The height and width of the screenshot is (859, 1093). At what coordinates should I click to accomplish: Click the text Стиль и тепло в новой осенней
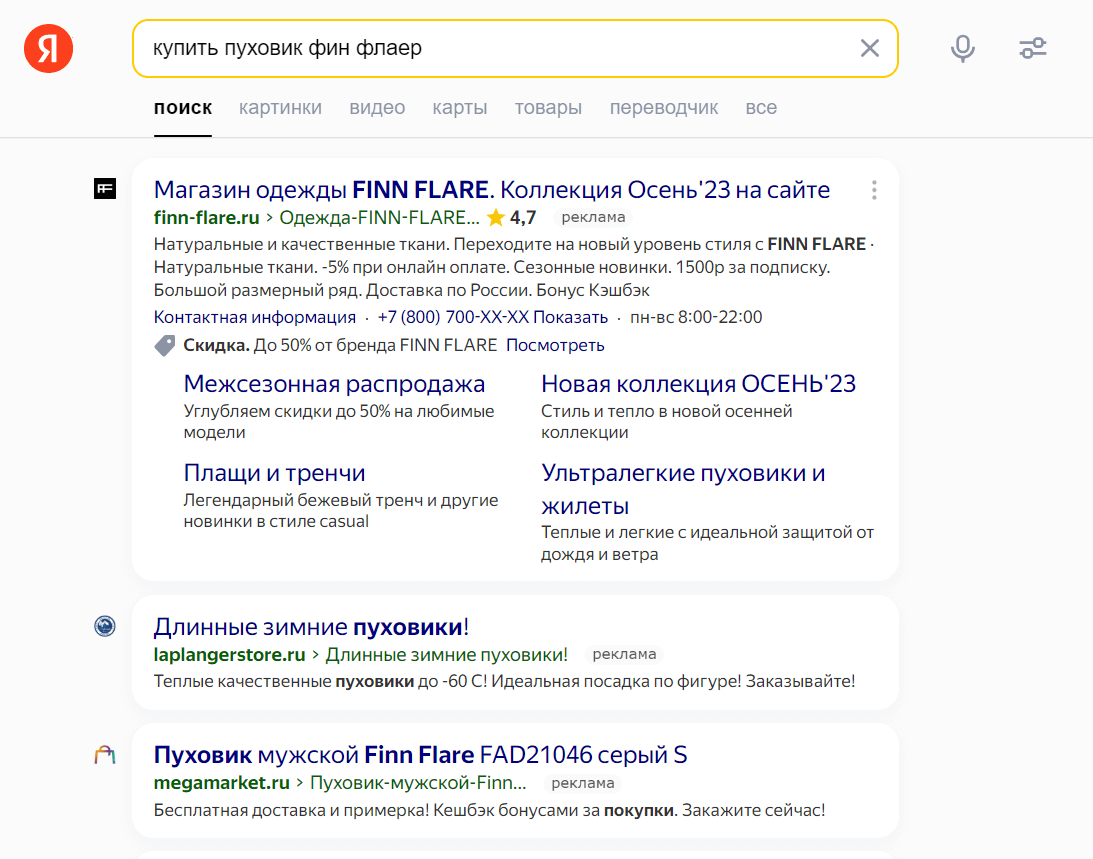click(667, 421)
